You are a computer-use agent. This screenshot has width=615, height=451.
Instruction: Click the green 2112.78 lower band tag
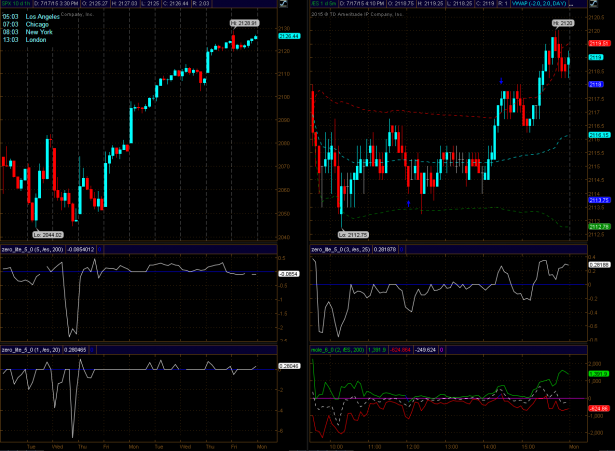pos(599,227)
